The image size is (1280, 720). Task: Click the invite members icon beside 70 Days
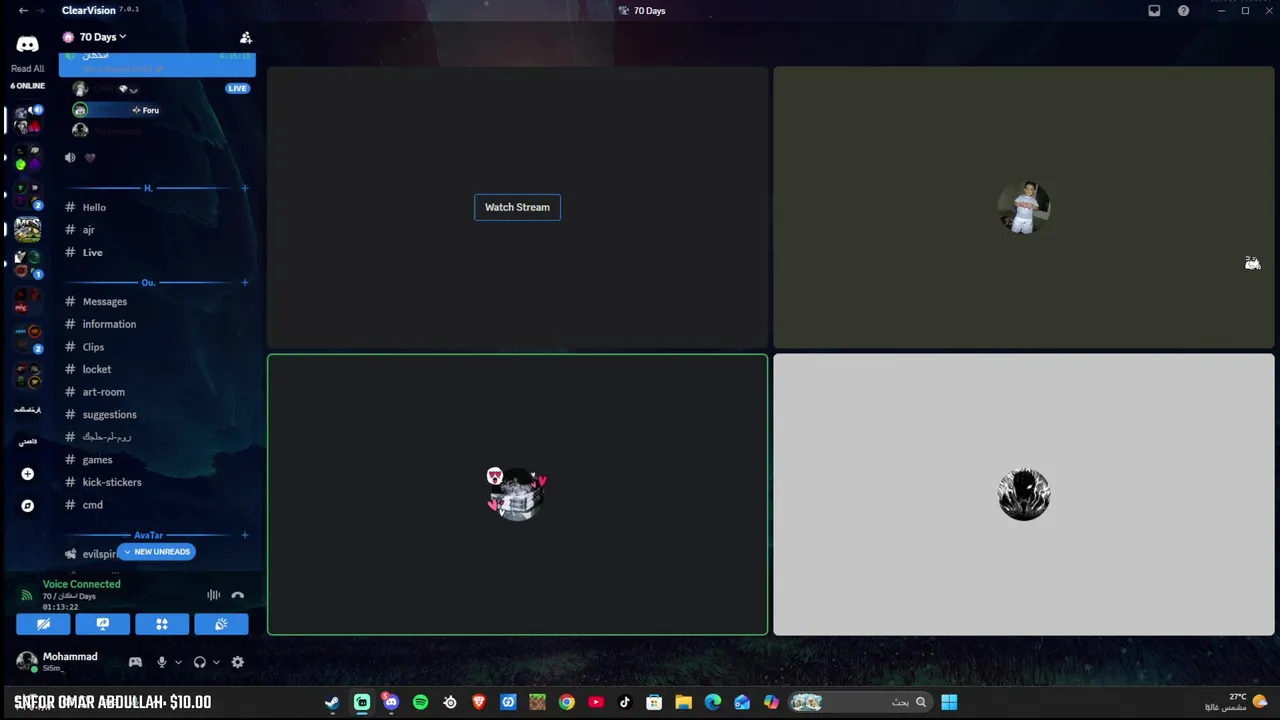tap(245, 38)
